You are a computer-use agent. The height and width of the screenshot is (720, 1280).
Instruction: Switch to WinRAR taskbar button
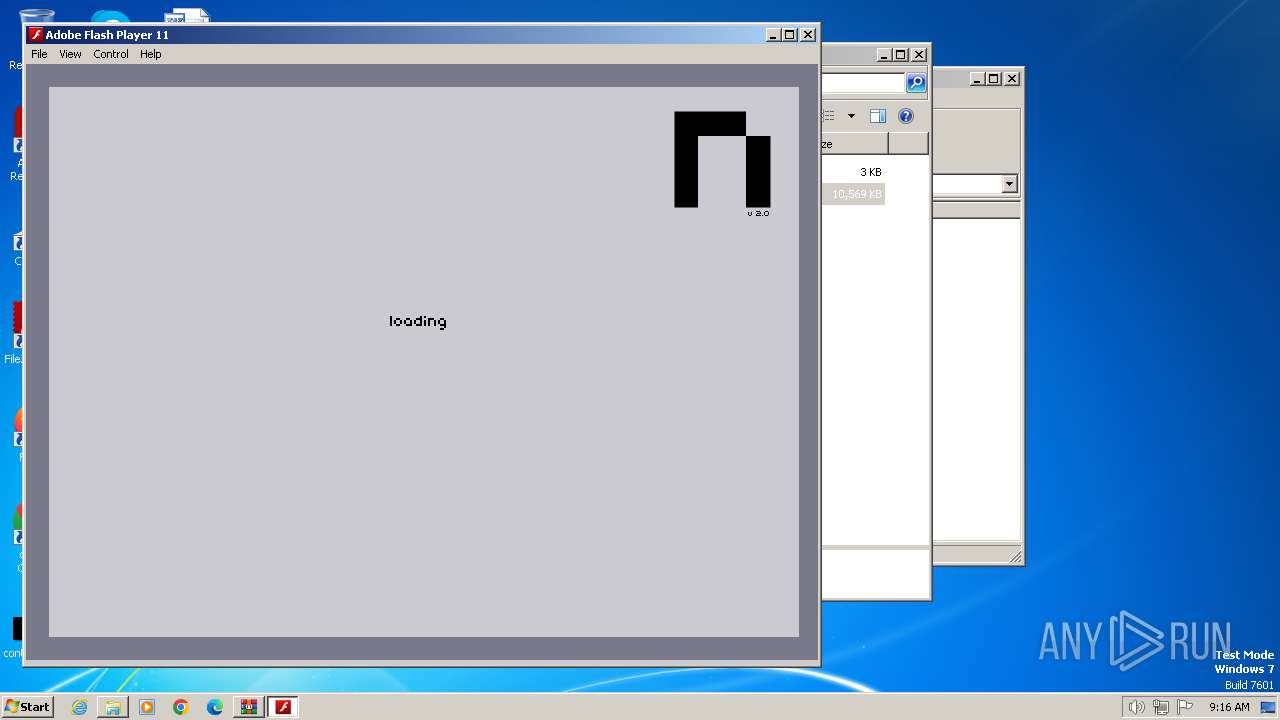[249, 707]
